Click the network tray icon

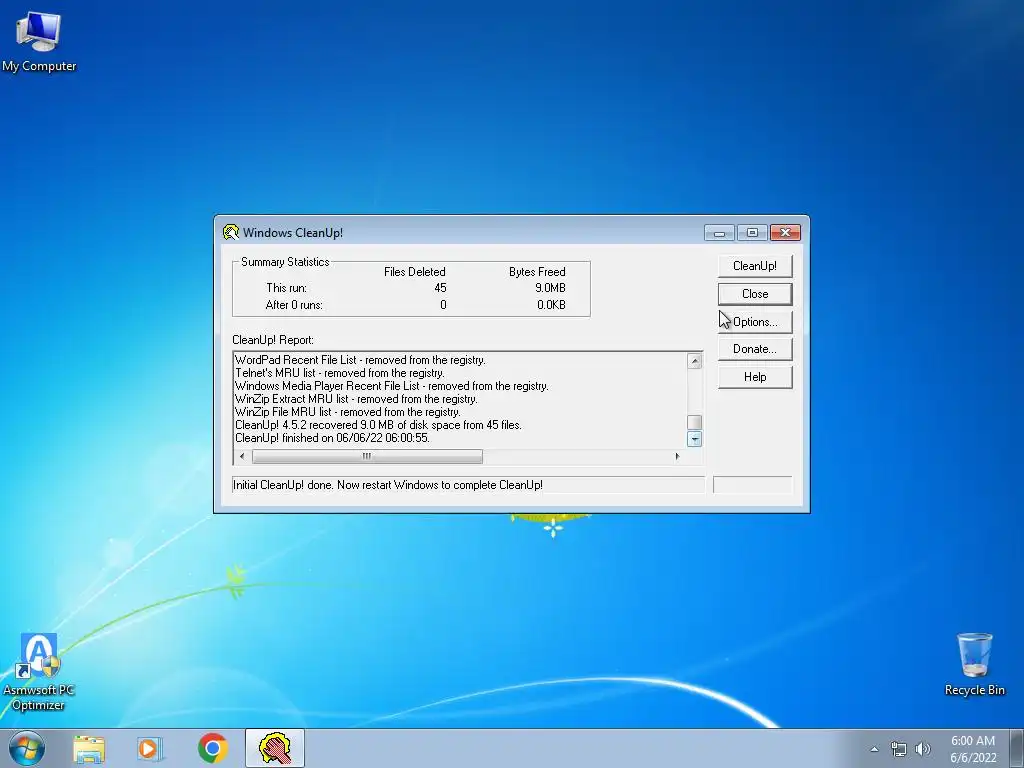click(x=899, y=749)
